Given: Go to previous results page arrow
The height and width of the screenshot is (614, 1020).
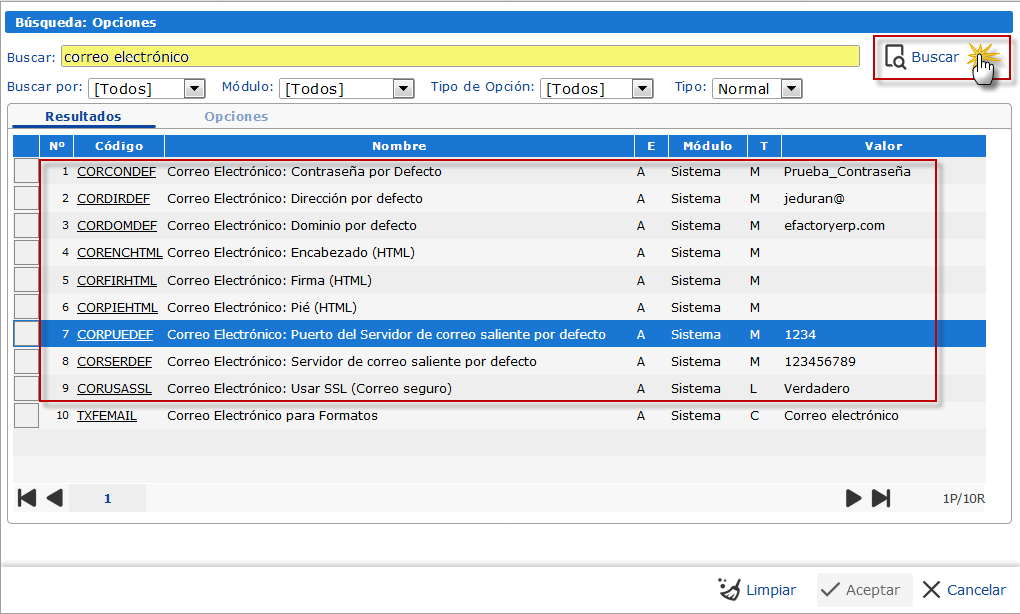Looking at the screenshot, I should tap(54, 498).
